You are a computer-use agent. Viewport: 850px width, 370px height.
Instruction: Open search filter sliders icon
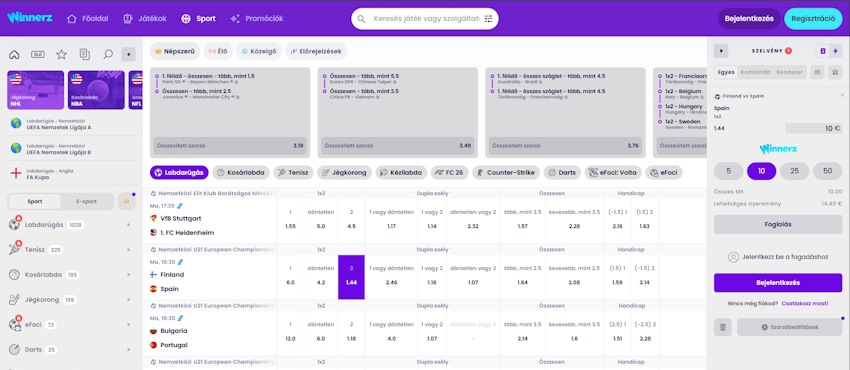click(488, 18)
